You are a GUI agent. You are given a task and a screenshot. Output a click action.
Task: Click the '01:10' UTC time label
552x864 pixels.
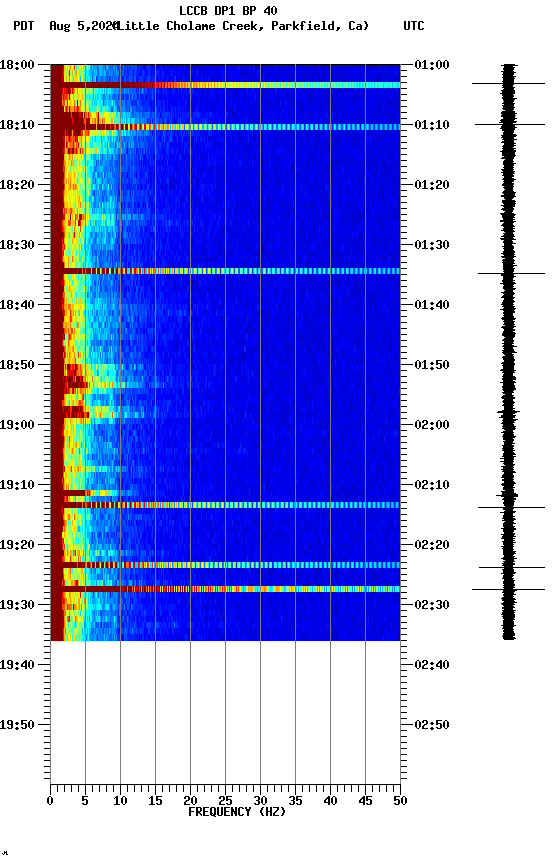pyautogui.click(x=432, y=125)
